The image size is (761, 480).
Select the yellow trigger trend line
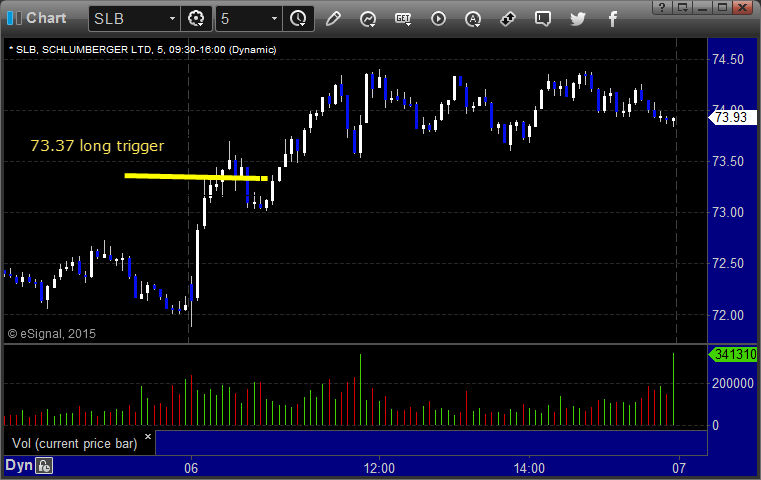196,177
